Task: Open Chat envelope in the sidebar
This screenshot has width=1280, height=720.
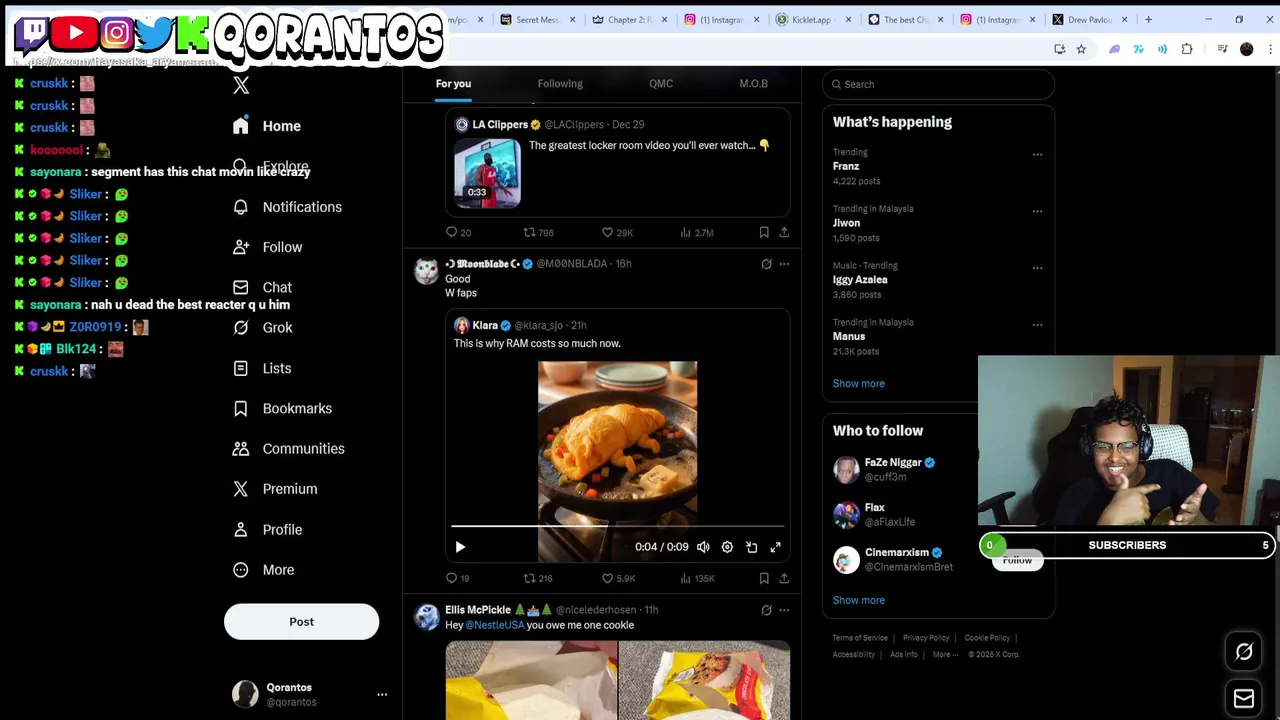Action: coord(241,287)
